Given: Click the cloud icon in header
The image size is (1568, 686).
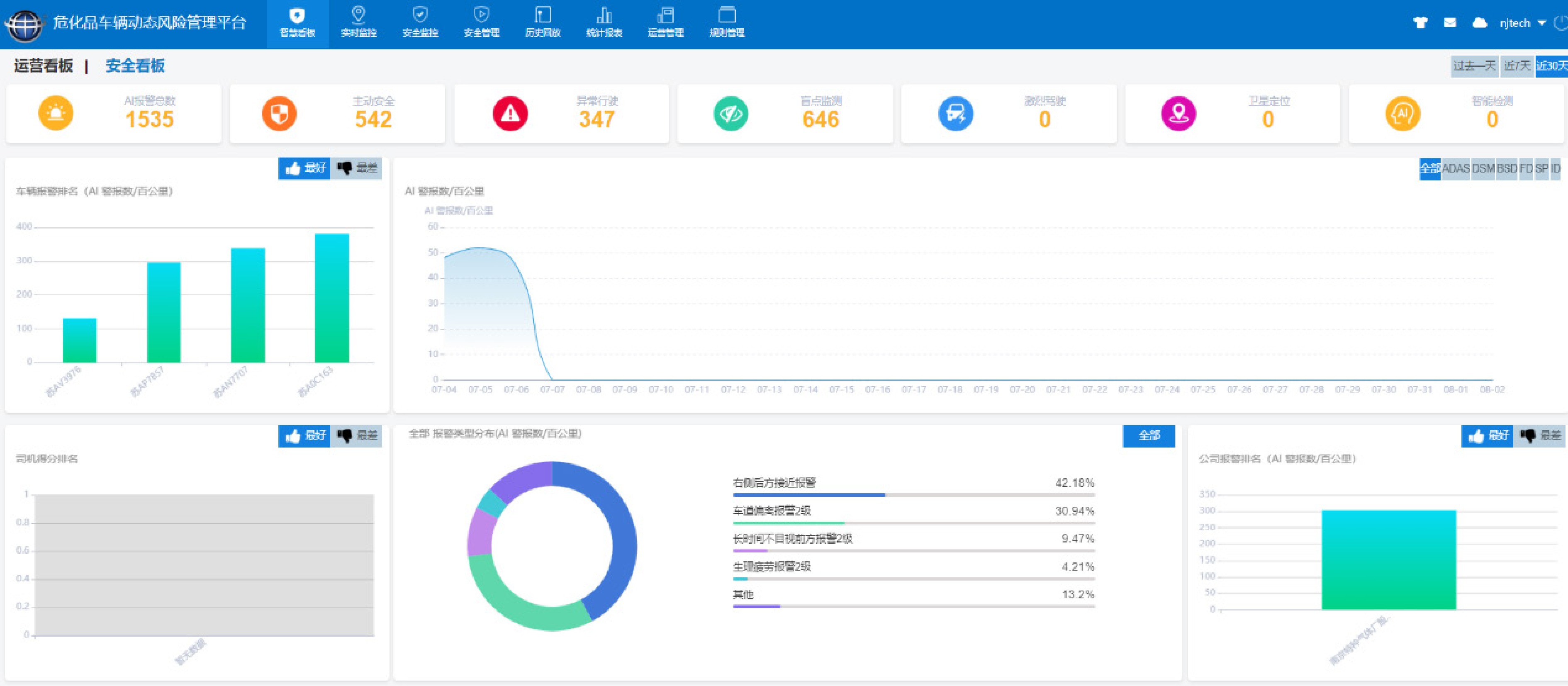Looking at the screenshot, I should coord(1480,23).
